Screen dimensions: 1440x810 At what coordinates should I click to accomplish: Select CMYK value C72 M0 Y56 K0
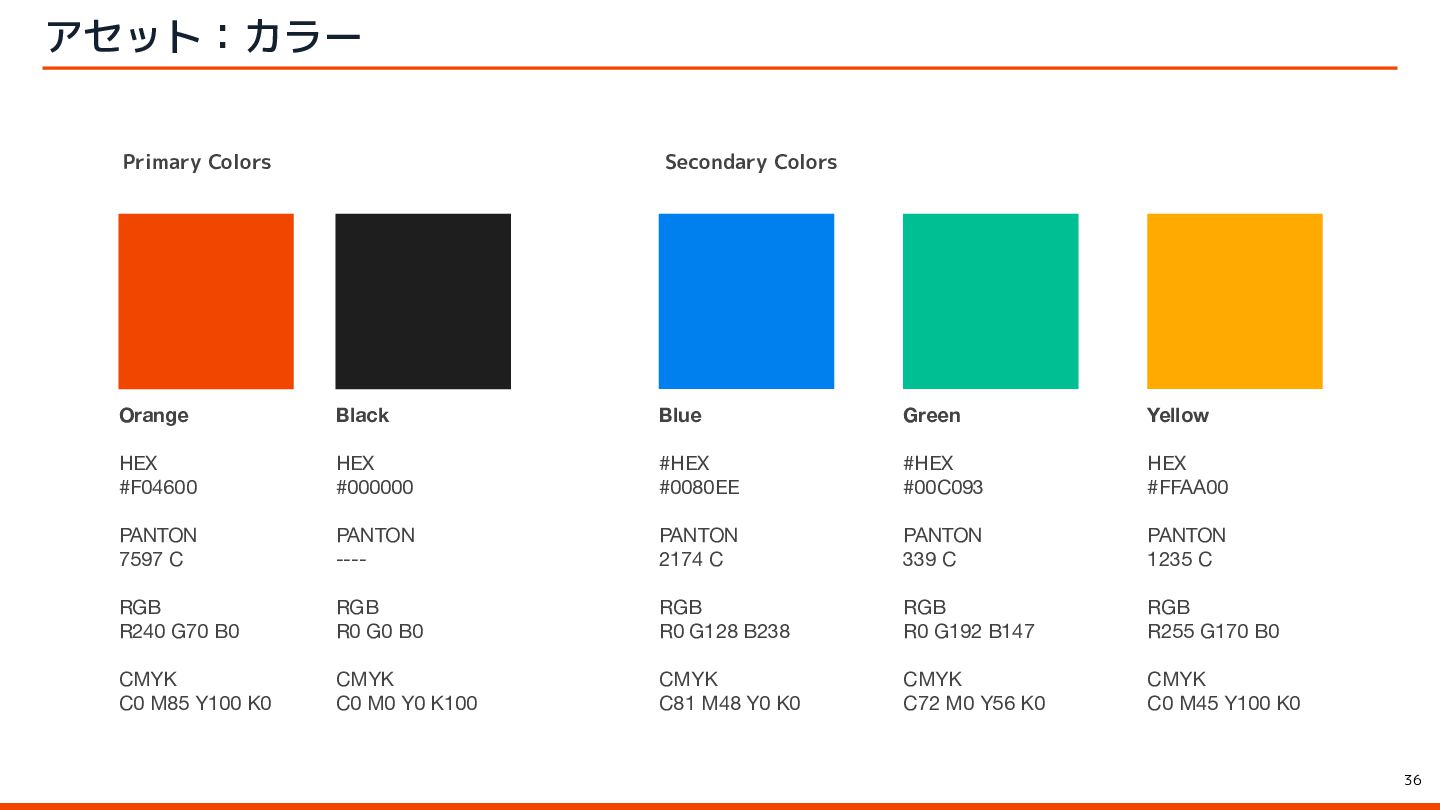click(x=975, y=703)
